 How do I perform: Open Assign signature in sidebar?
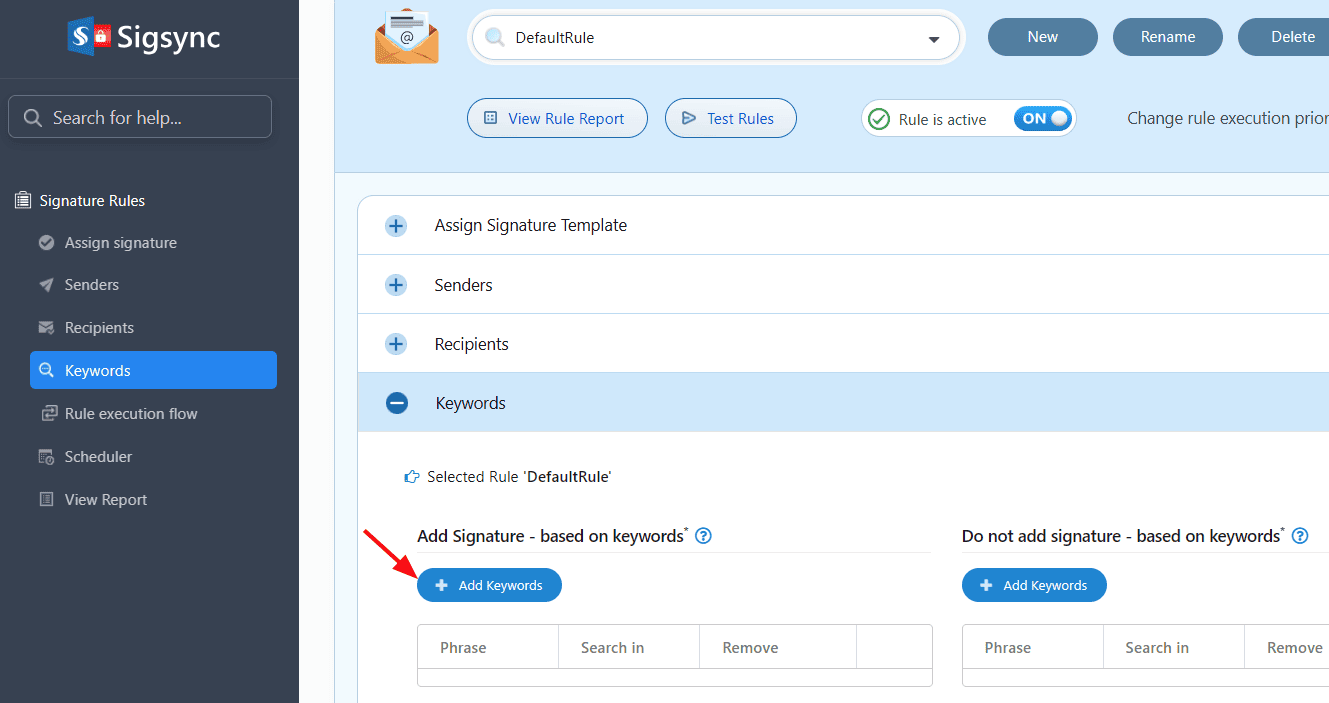click(120, 243)
